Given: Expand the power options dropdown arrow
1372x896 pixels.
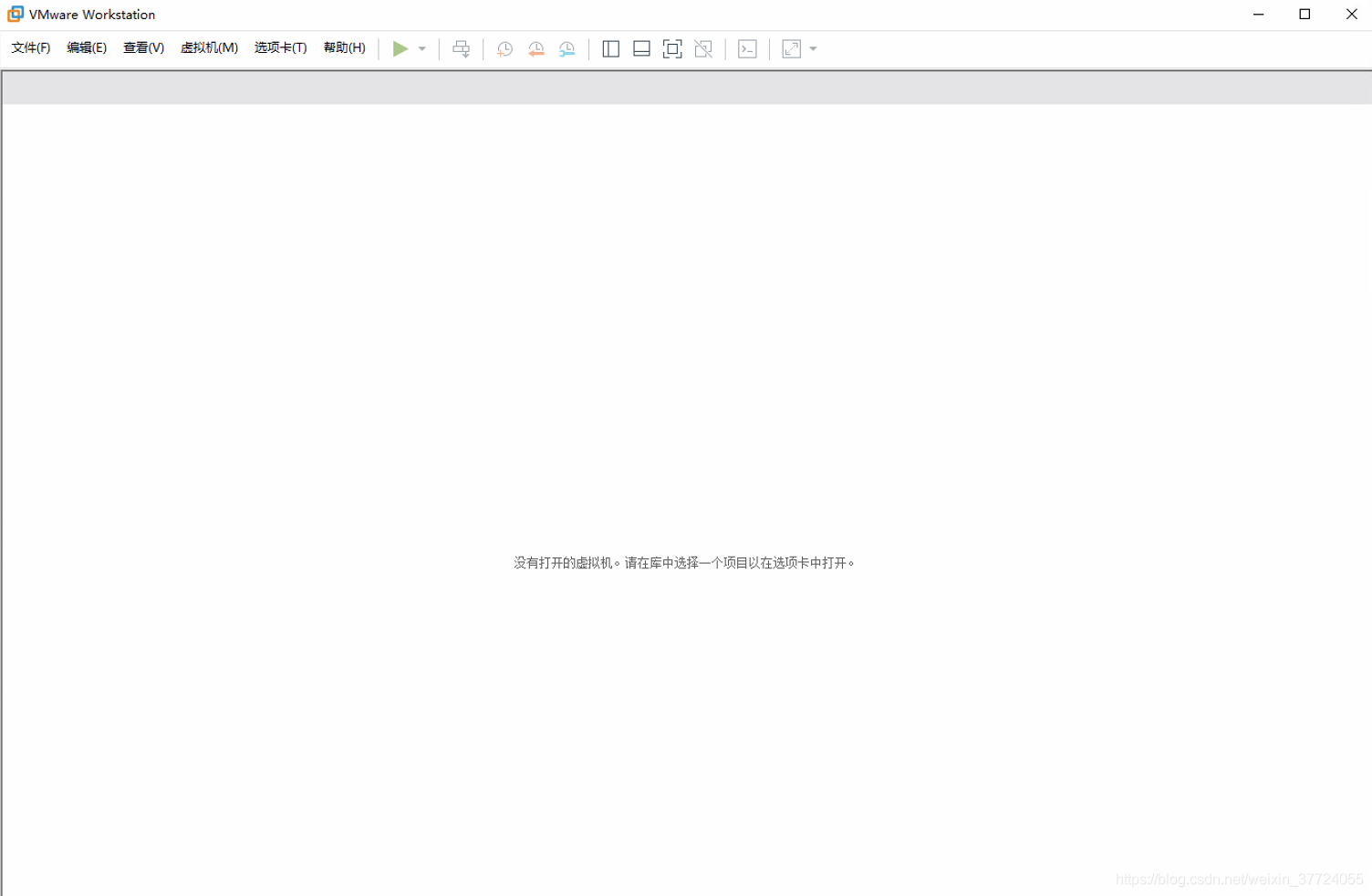Looking at the screenshot, I should pyautogui.click(x=422, y=49).
